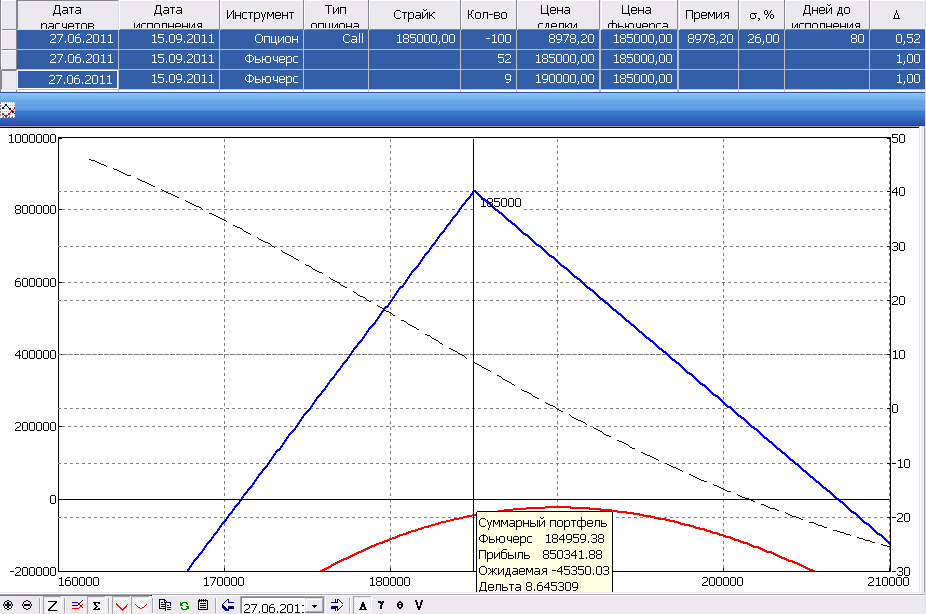Open the 27.06.2011 date dropdown

coord(316,606)
